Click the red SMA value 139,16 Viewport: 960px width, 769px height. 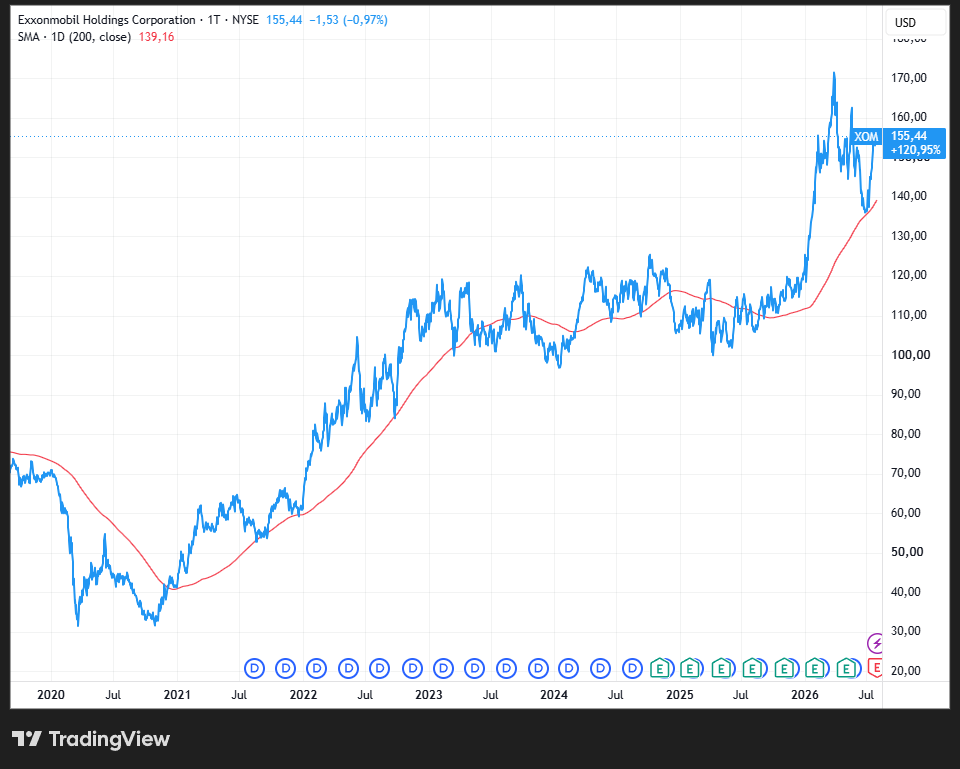157,37
